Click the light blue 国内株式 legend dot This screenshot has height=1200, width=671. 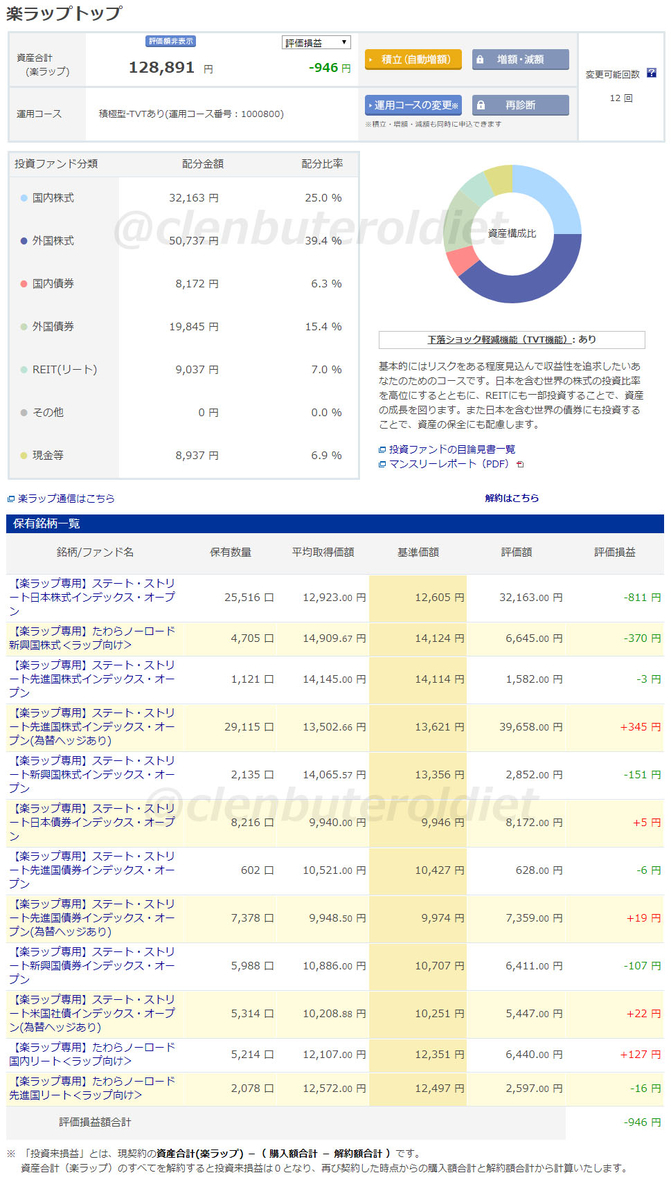[x=23, y=198]
